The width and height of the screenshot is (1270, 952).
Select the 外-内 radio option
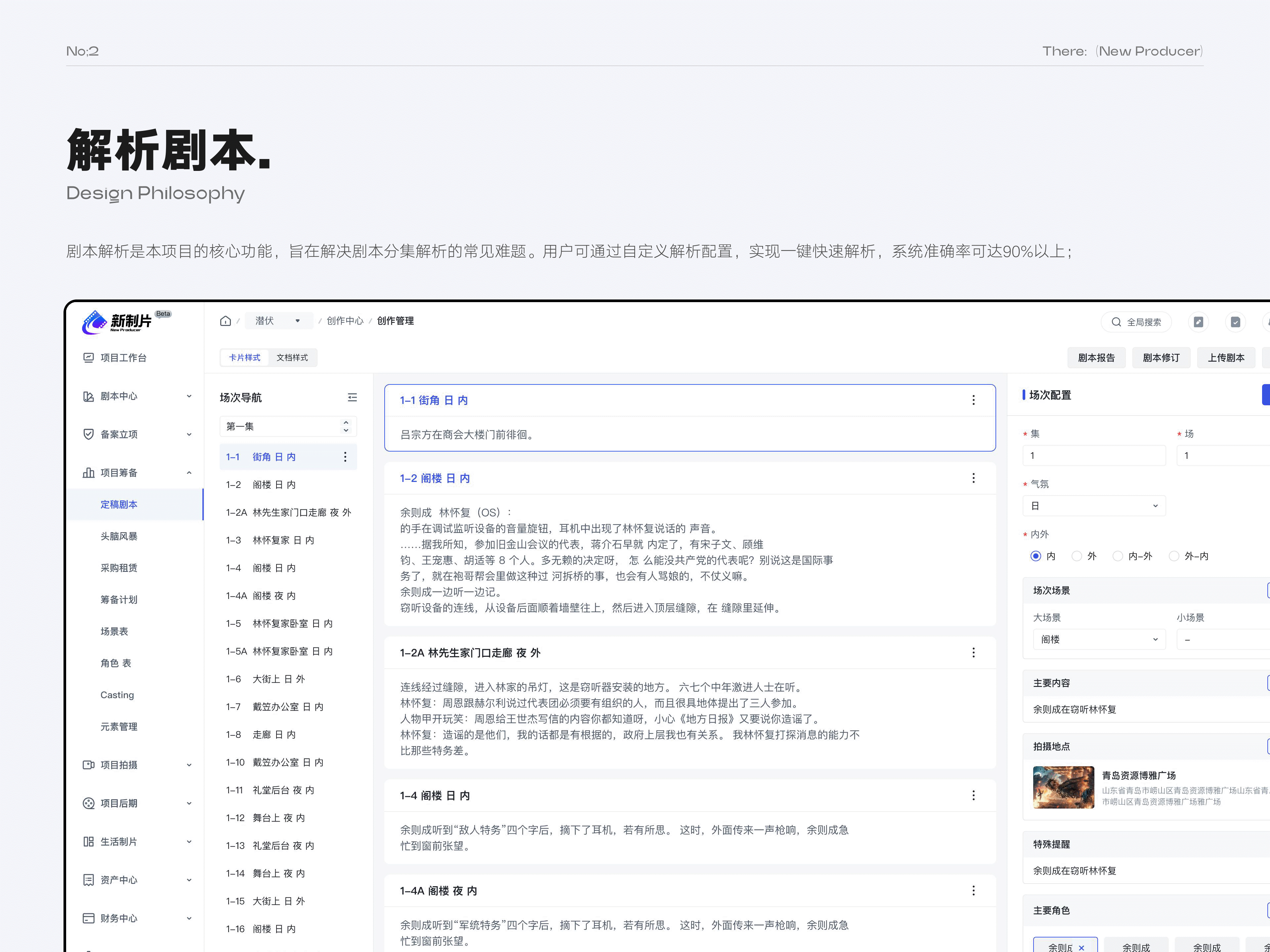(x=1174, y=556)
